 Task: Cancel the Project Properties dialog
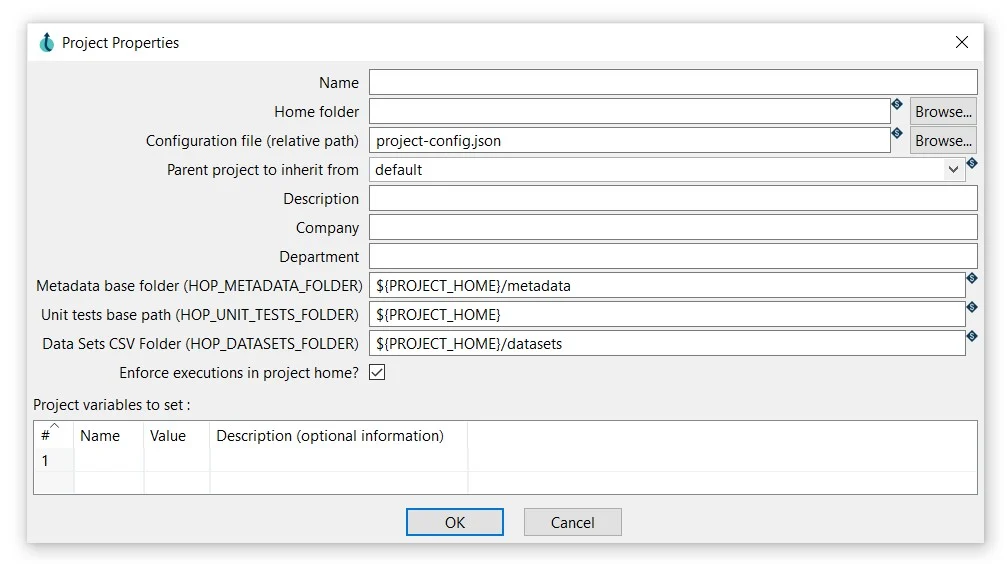click(572, 522)
